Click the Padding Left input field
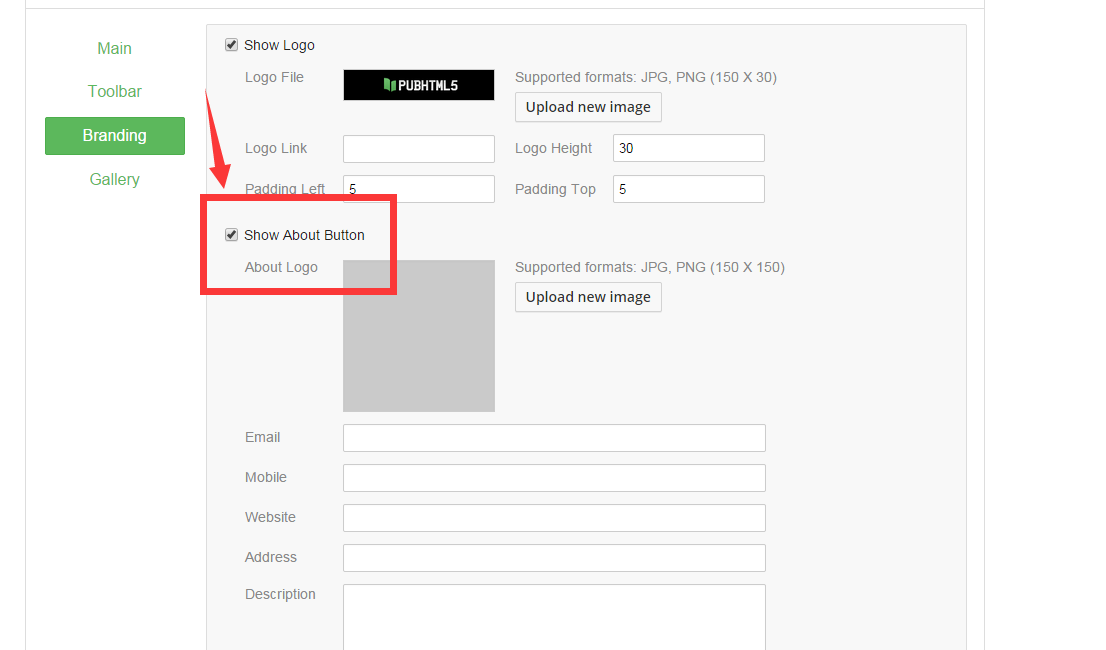This screenshot has height=650, width=1106. point(419,189)
